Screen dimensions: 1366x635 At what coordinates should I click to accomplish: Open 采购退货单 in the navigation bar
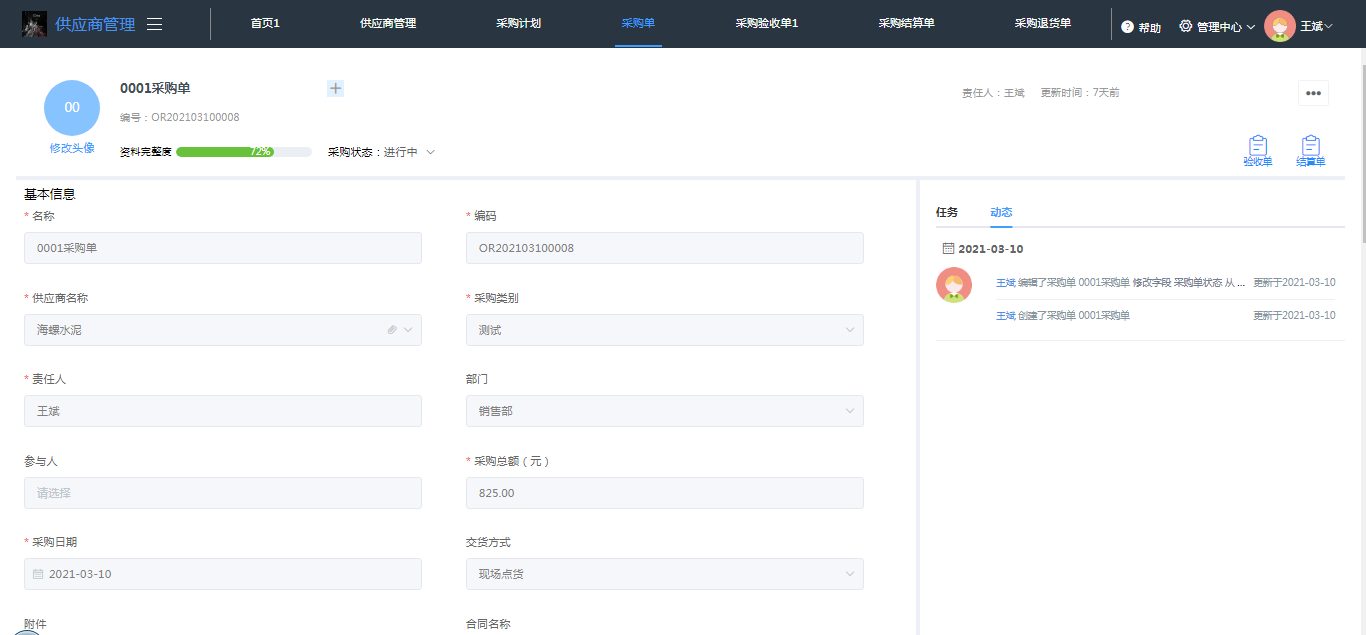click(x=1043, y=23)
